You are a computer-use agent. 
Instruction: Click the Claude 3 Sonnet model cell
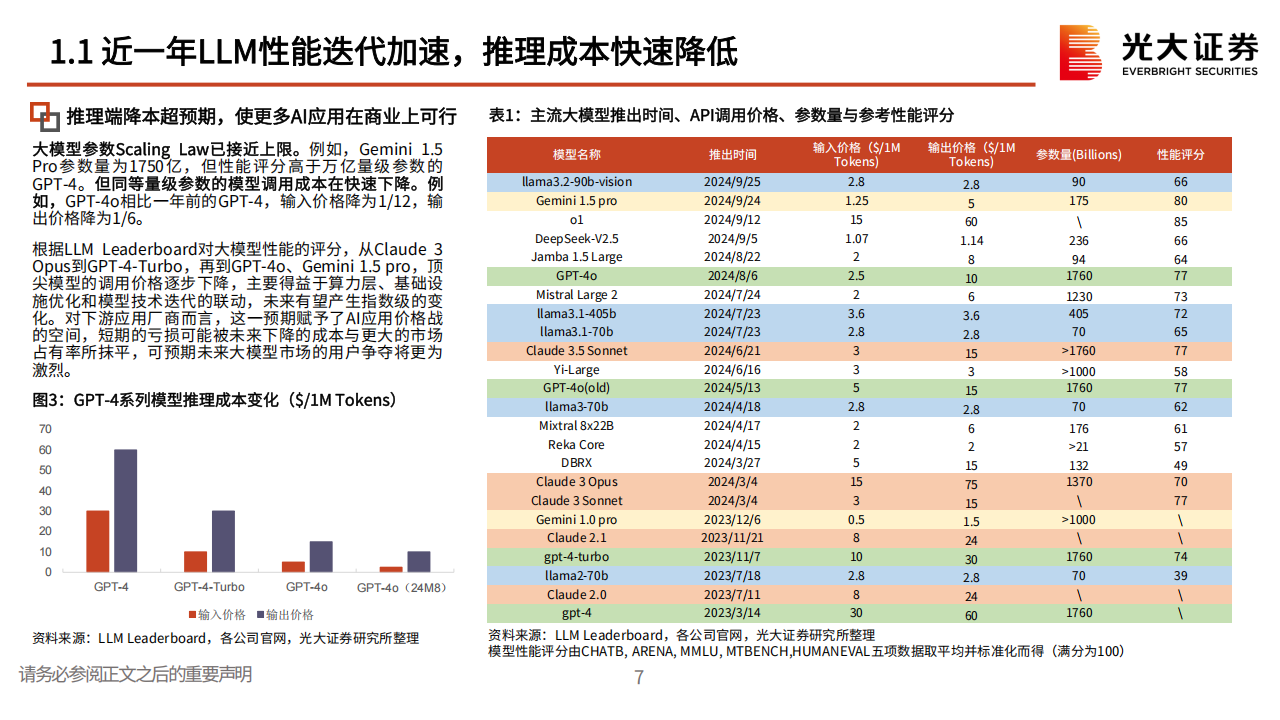[577, 501]
